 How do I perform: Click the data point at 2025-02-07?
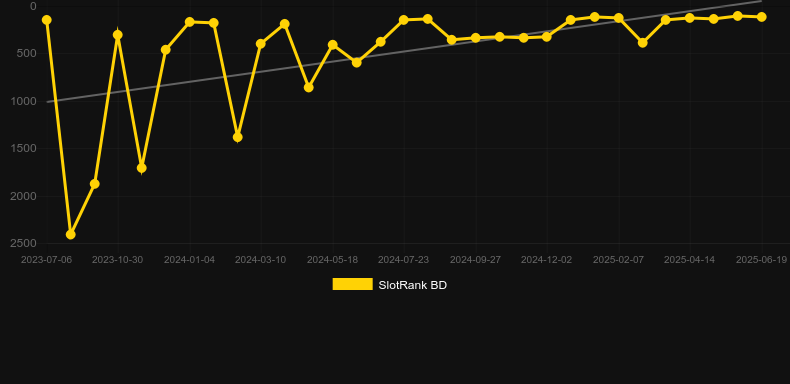618,18
